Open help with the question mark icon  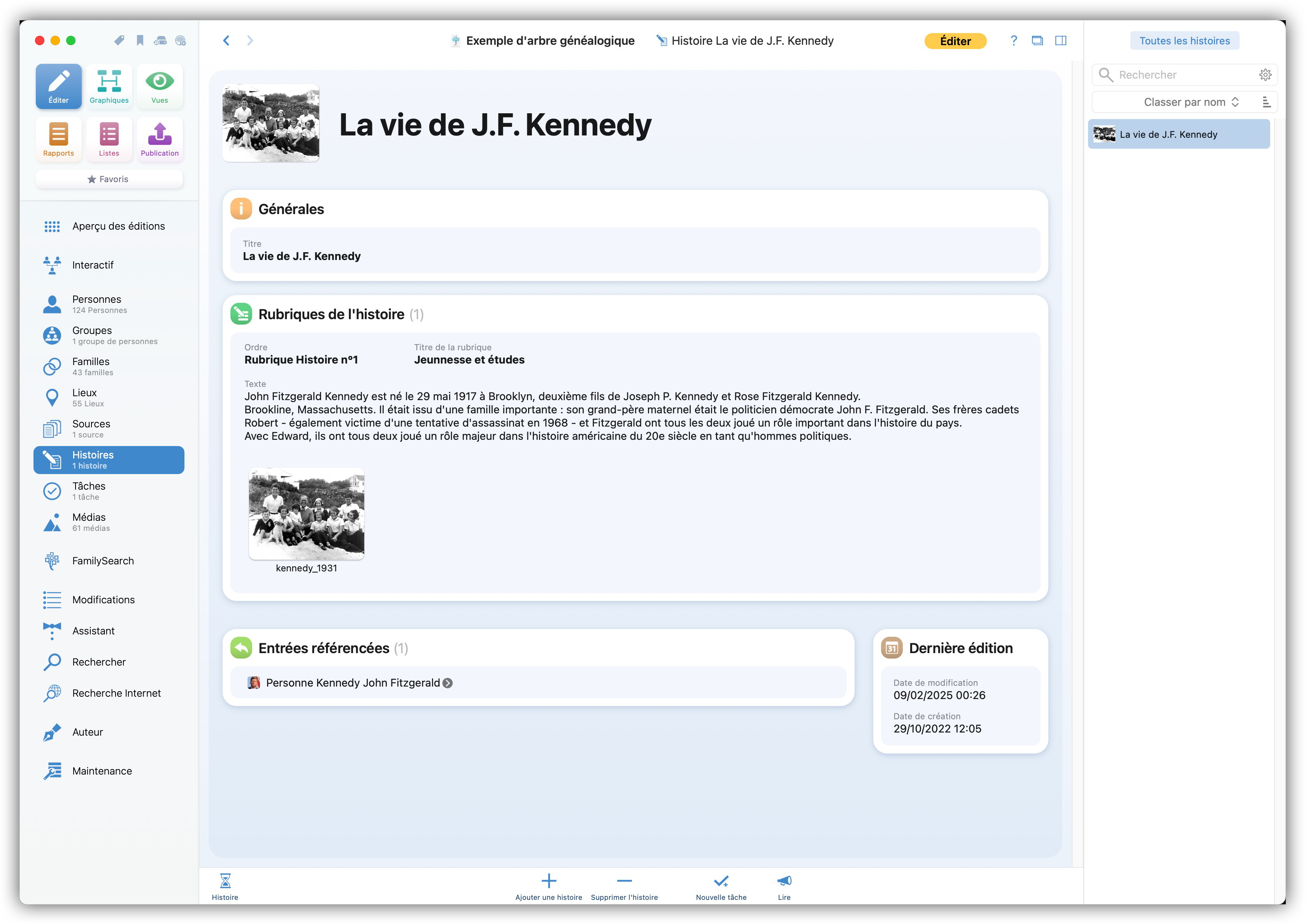(x=1014, y=40)
